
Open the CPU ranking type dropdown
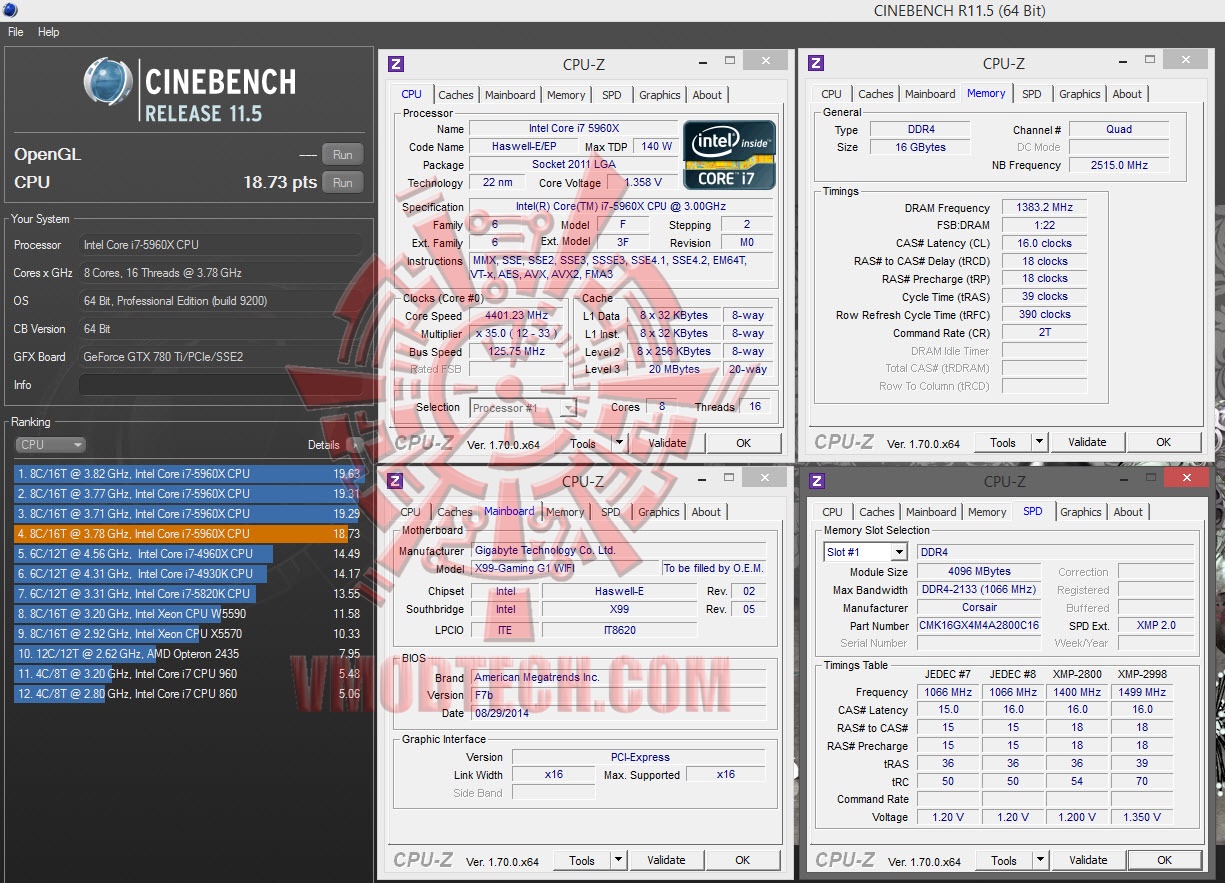coord(50,445)
